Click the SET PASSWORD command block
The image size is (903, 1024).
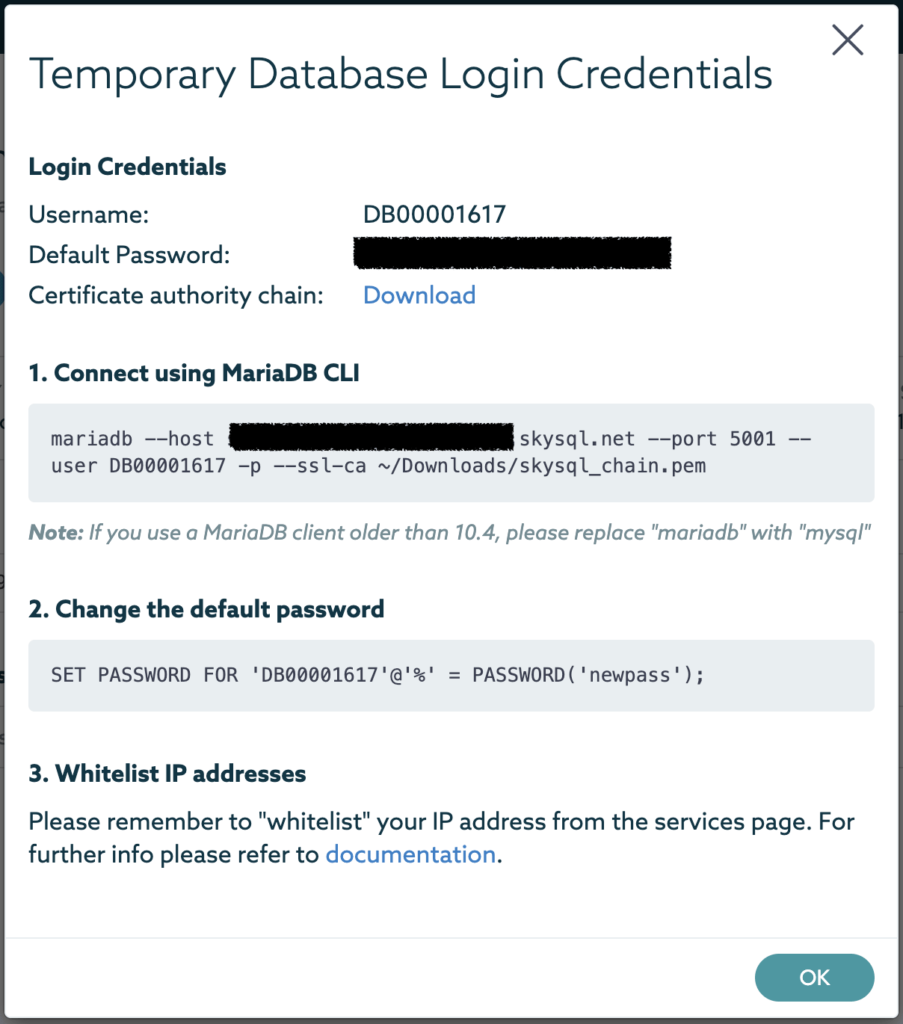[451, 675]
